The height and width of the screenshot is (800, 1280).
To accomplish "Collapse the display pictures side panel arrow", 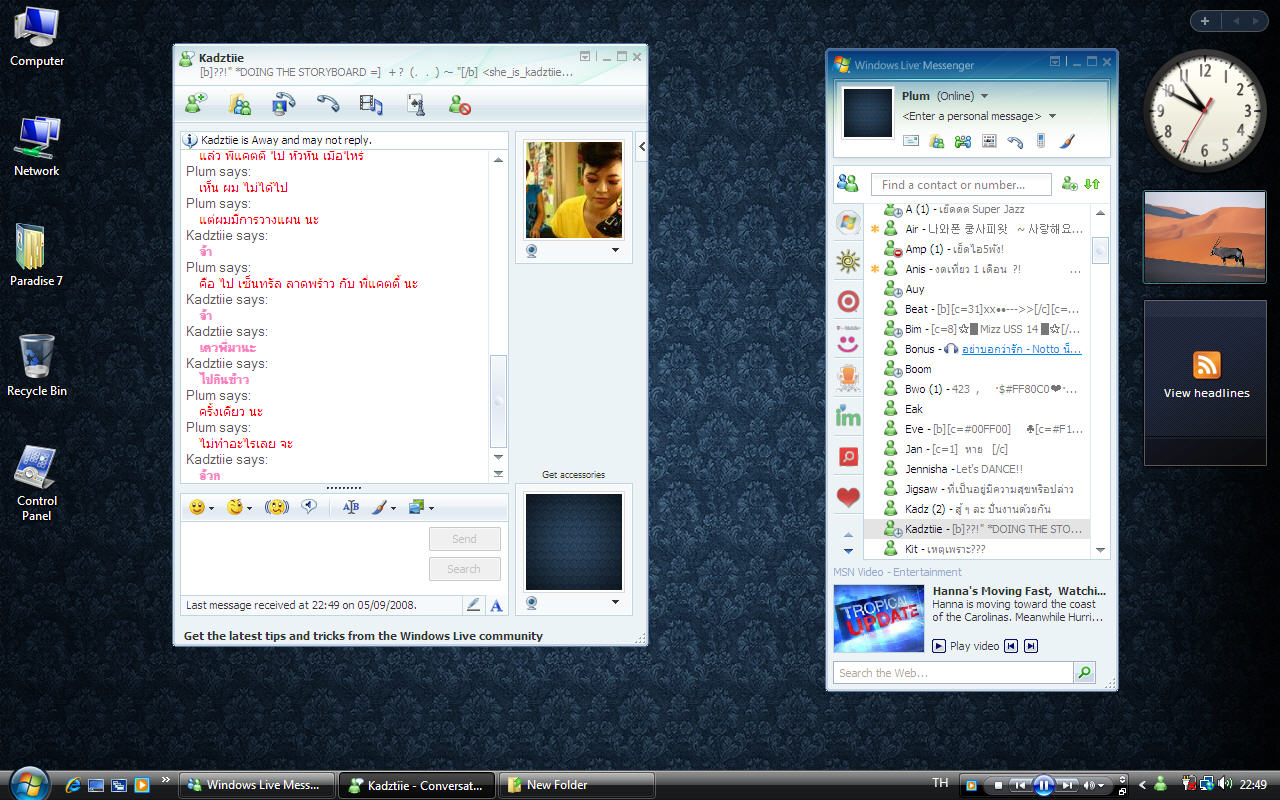I will tap(642, 147).
